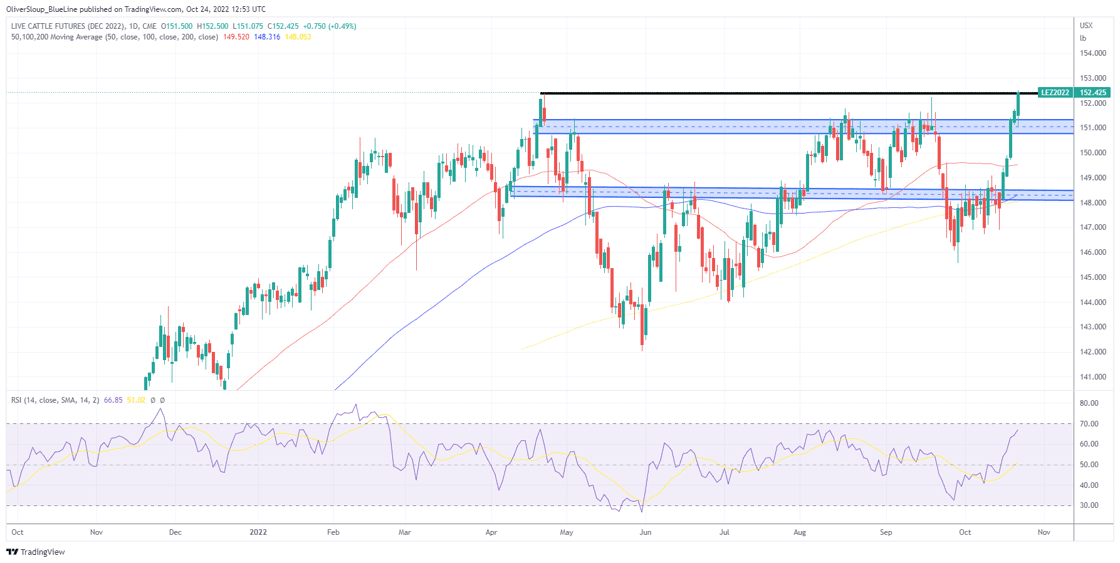Click the RSI axis label 60.00

point(1089,444)
